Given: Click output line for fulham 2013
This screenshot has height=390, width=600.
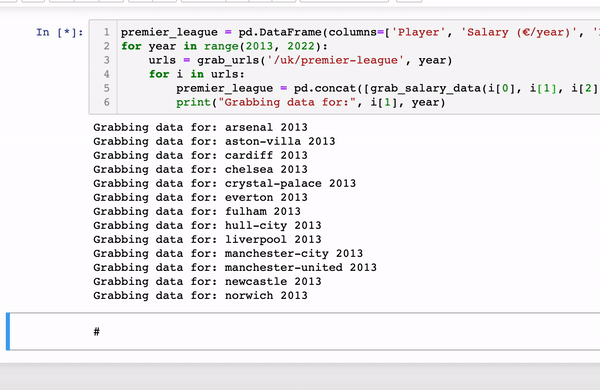Looking at the screenshot, I should [x=197, y=212].
